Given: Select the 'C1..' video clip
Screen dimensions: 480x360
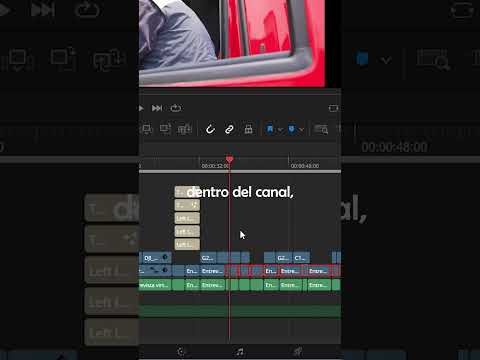Looking at the screenshot, I should (x=301, y=258).
